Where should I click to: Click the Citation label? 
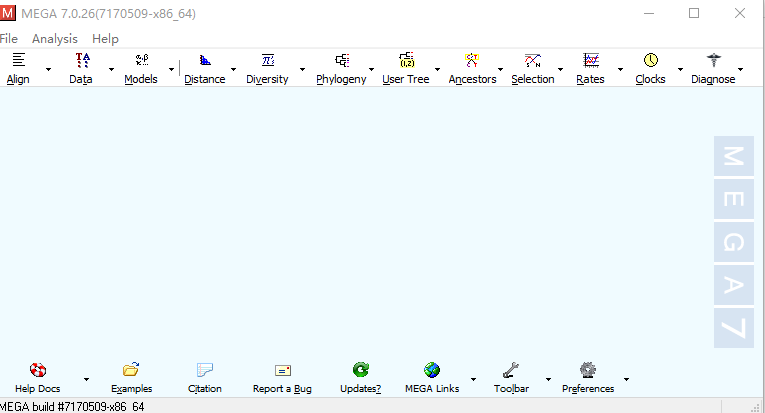point(205,389)
